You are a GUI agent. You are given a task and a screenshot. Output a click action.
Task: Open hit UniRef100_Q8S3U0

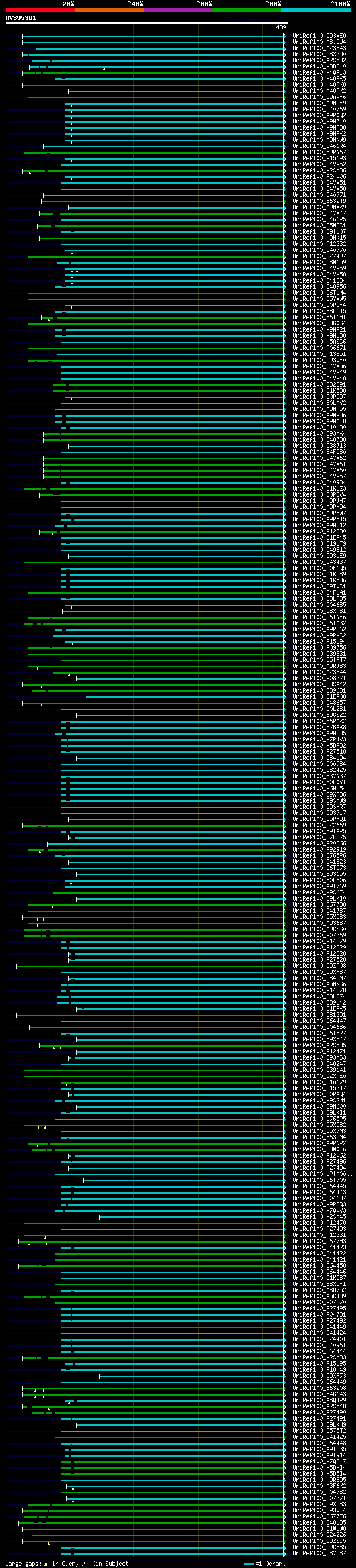pos(319,54)
